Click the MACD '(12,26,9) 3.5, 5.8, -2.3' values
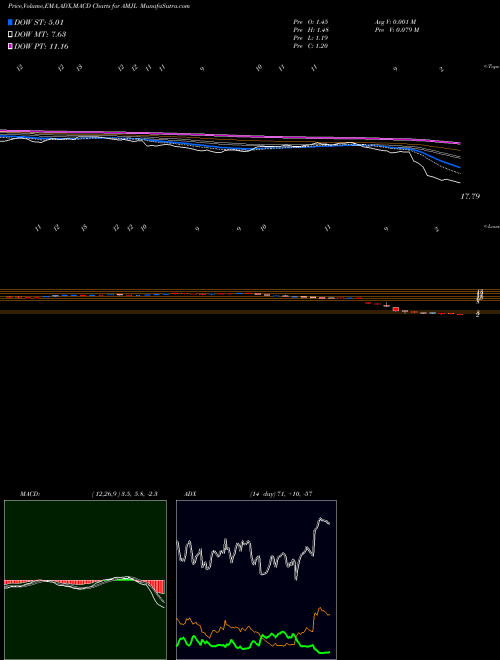 (x=124, y=494)
